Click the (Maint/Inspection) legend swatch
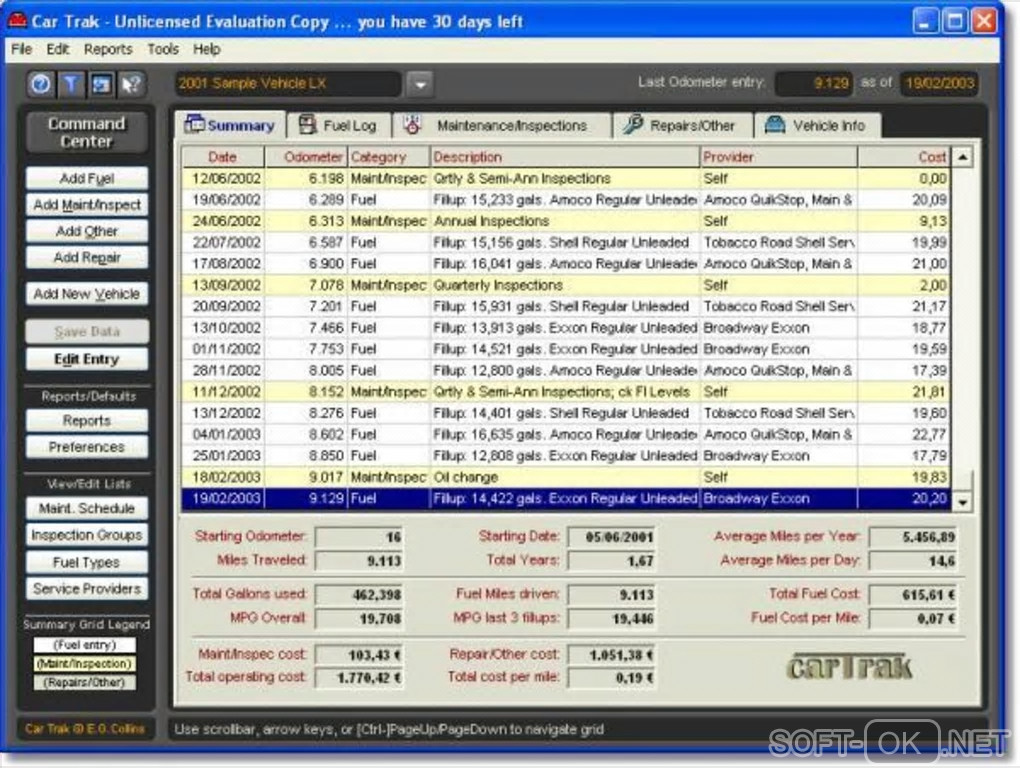This screenshot has width=1020, height=768. tap(85, 663)
